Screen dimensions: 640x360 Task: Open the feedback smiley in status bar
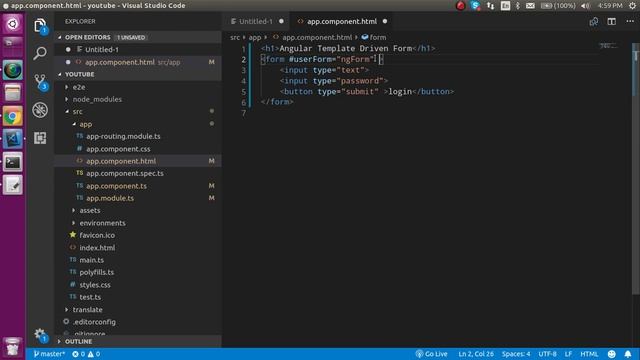pyautogui.click(x=611, y=354)
